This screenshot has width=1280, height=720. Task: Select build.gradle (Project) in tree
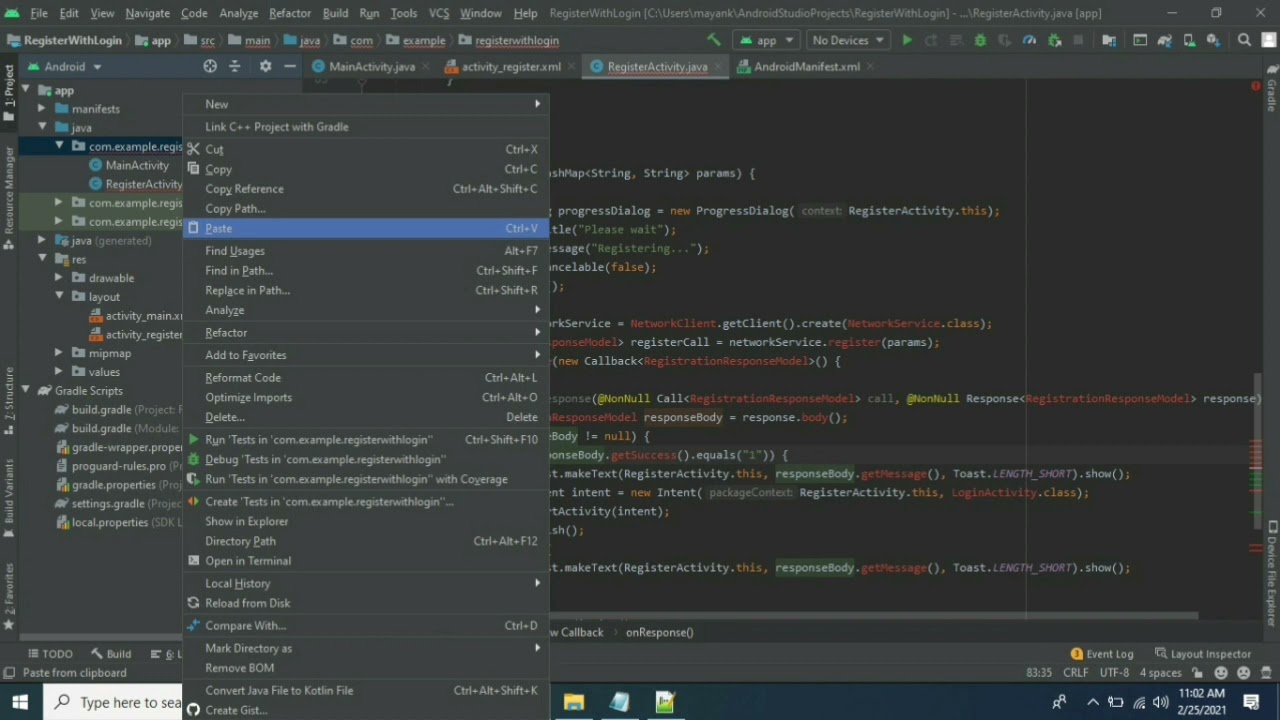tap(118, 410)
